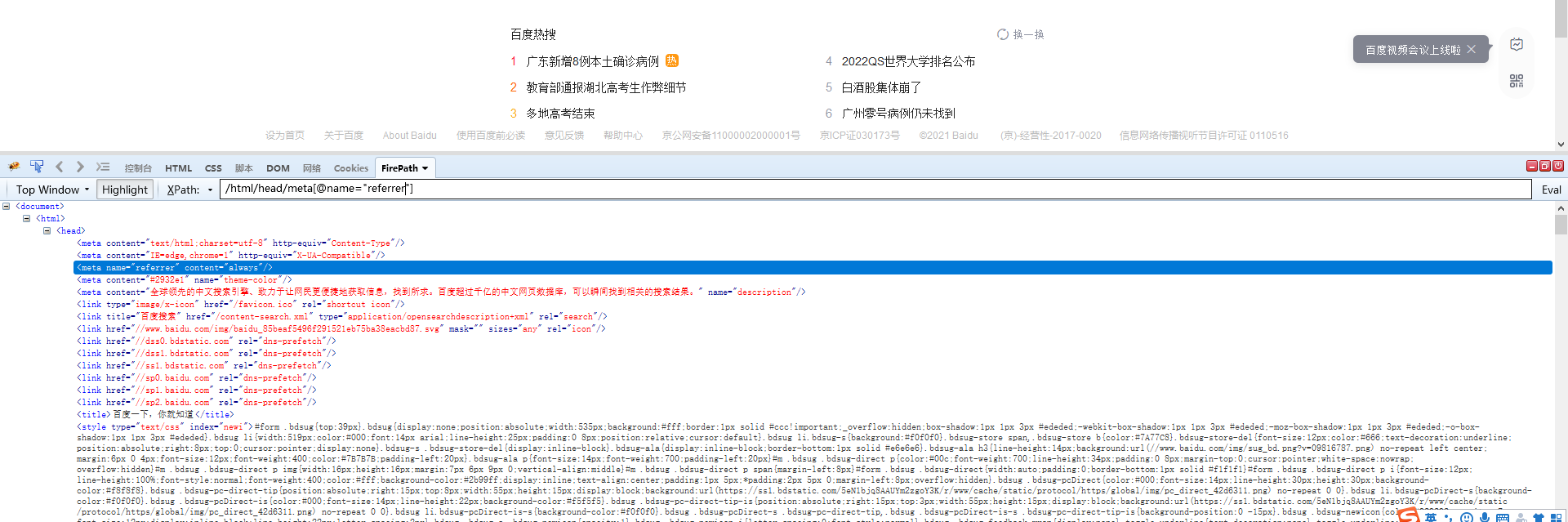This screenshot has height=522, width=1568.
Task: Open the Sogou toolbox grid icon
Action: pyautogui.click(x=1557, y=517)
